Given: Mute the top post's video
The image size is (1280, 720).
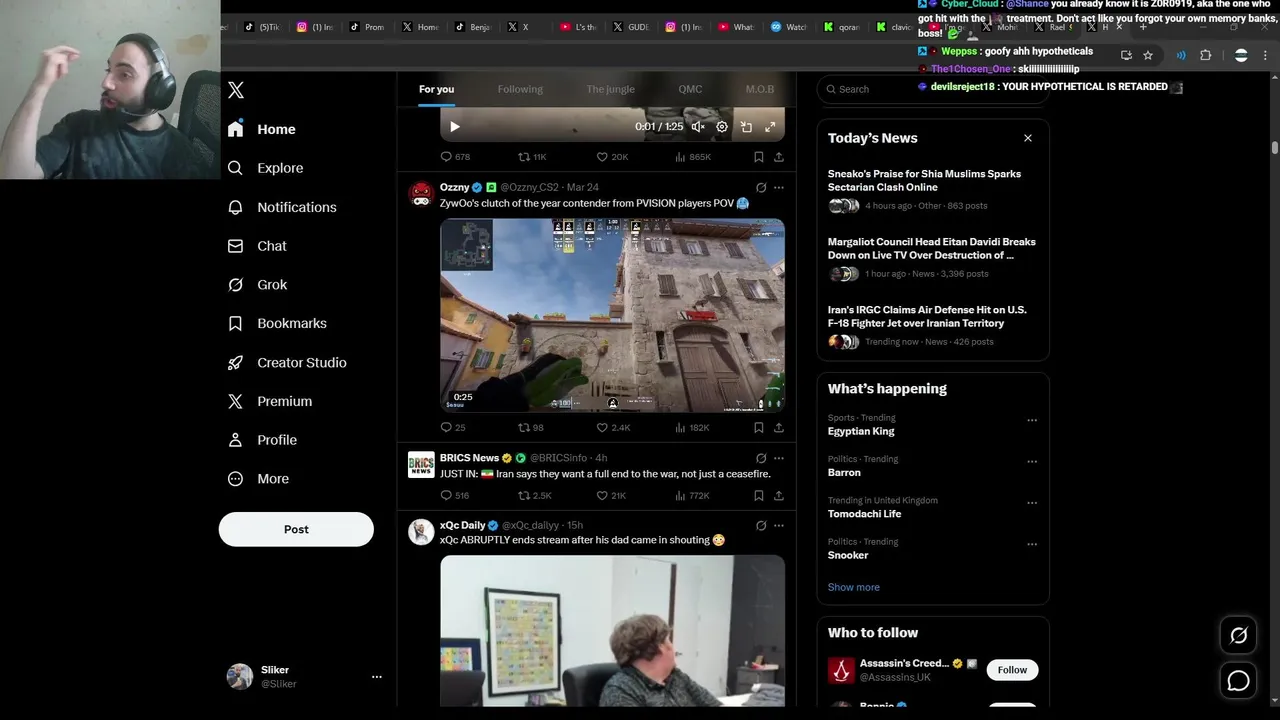Looking at the screenshot, I should [x=698, y=127].
